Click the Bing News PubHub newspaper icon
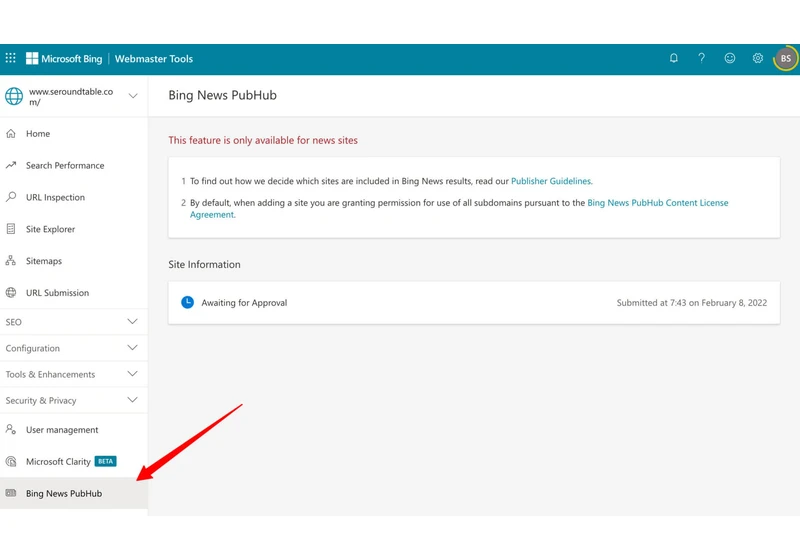 tap(11, 493)
